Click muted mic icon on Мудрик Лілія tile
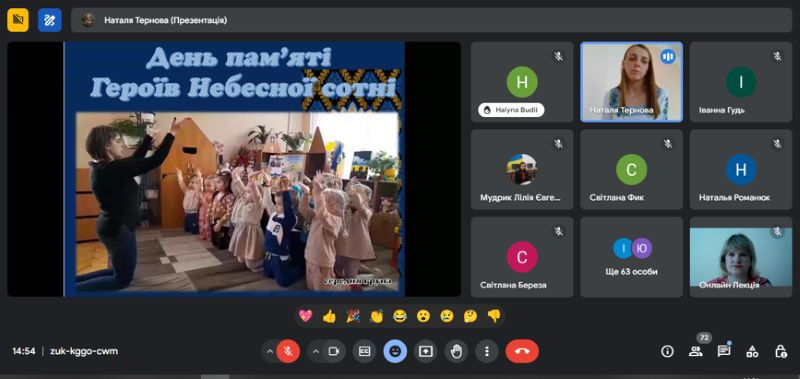 pyautogui.click(x=559, y=144)
